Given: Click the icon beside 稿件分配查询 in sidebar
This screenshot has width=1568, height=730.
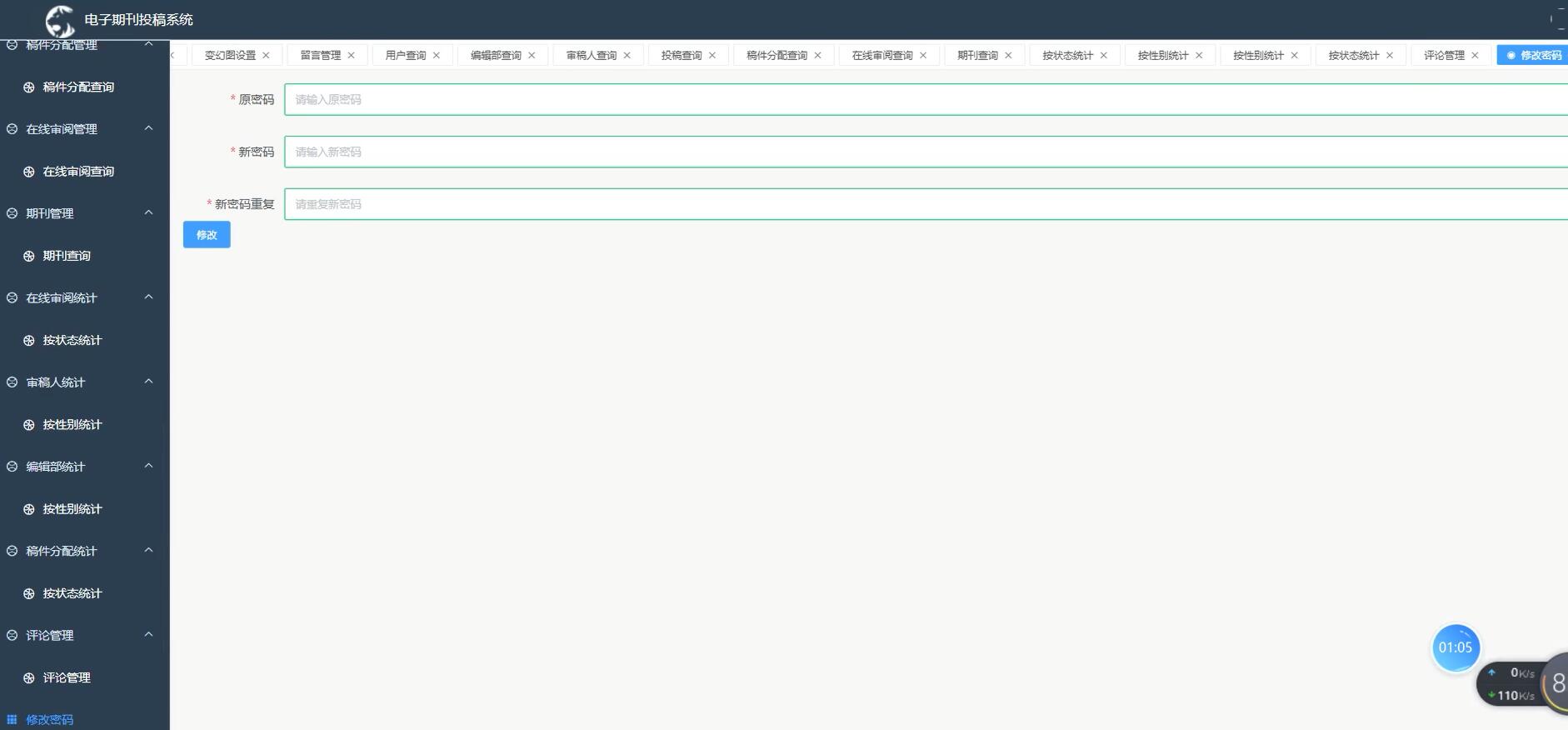Looking at the screenshot, I should pos(29,87).
